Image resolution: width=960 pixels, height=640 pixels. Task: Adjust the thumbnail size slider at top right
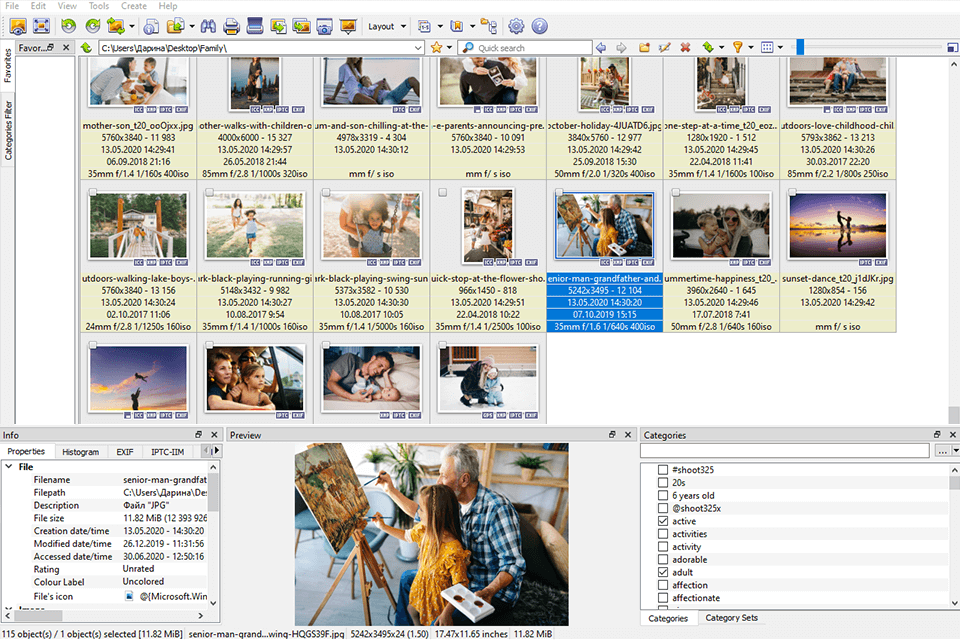[x=800, y=47]
